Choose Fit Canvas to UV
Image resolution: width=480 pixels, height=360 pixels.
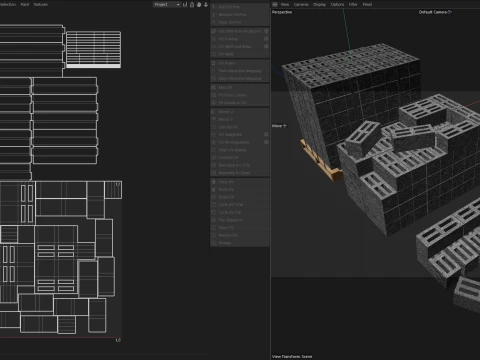click(x=240, y=103)
